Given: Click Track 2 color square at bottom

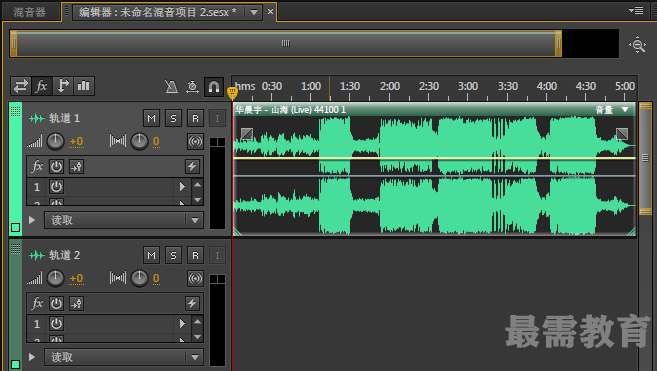Looking at the screenshot, I should pyautogui.click(x=16, y=365).
